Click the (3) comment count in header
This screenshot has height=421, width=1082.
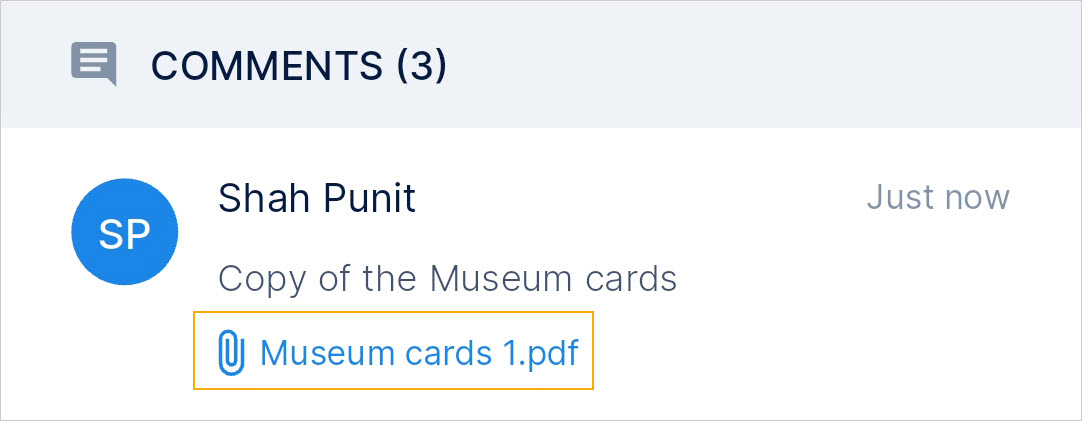(x=421, y=66)
